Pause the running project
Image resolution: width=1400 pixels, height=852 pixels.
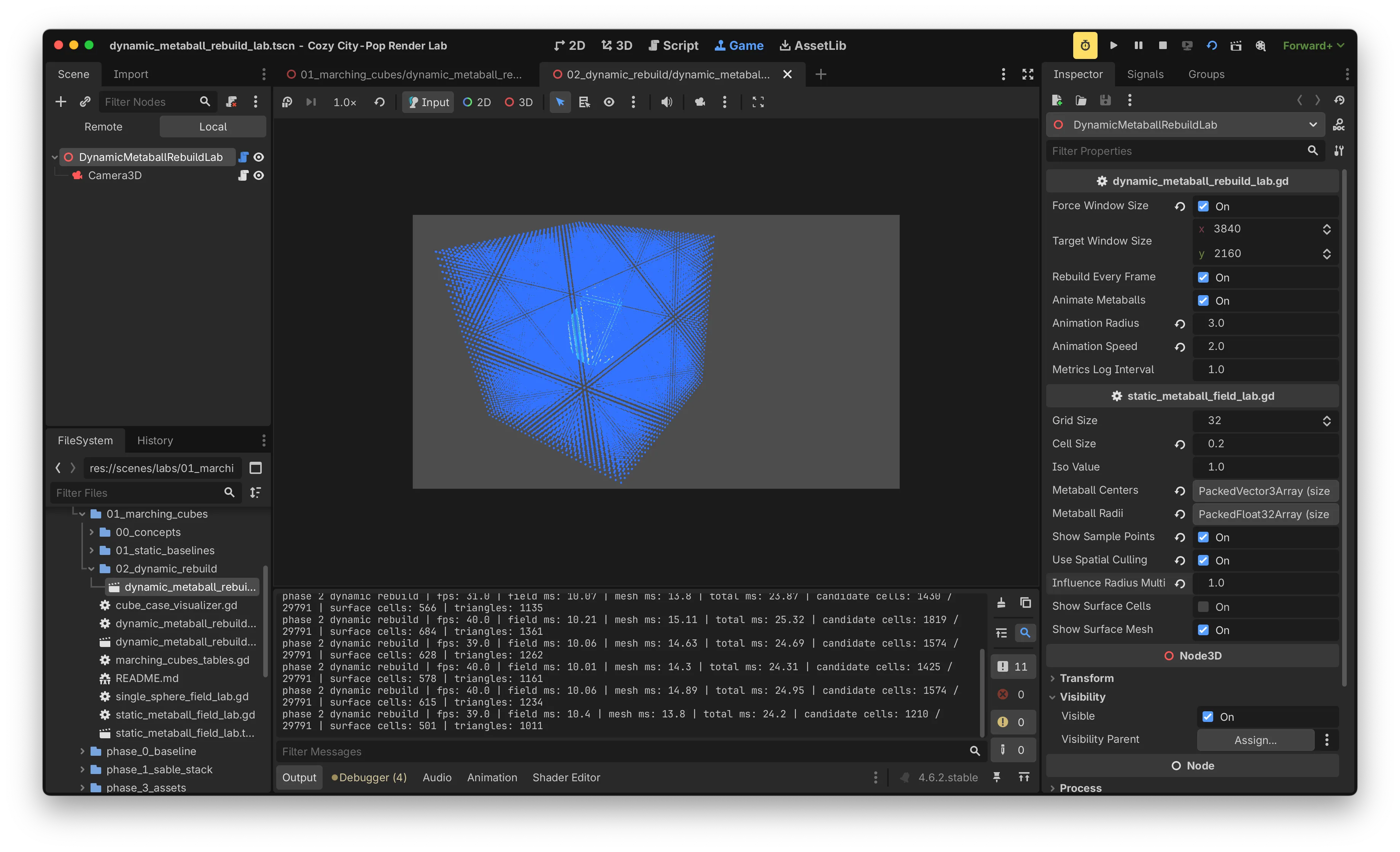coord(1138,45)
